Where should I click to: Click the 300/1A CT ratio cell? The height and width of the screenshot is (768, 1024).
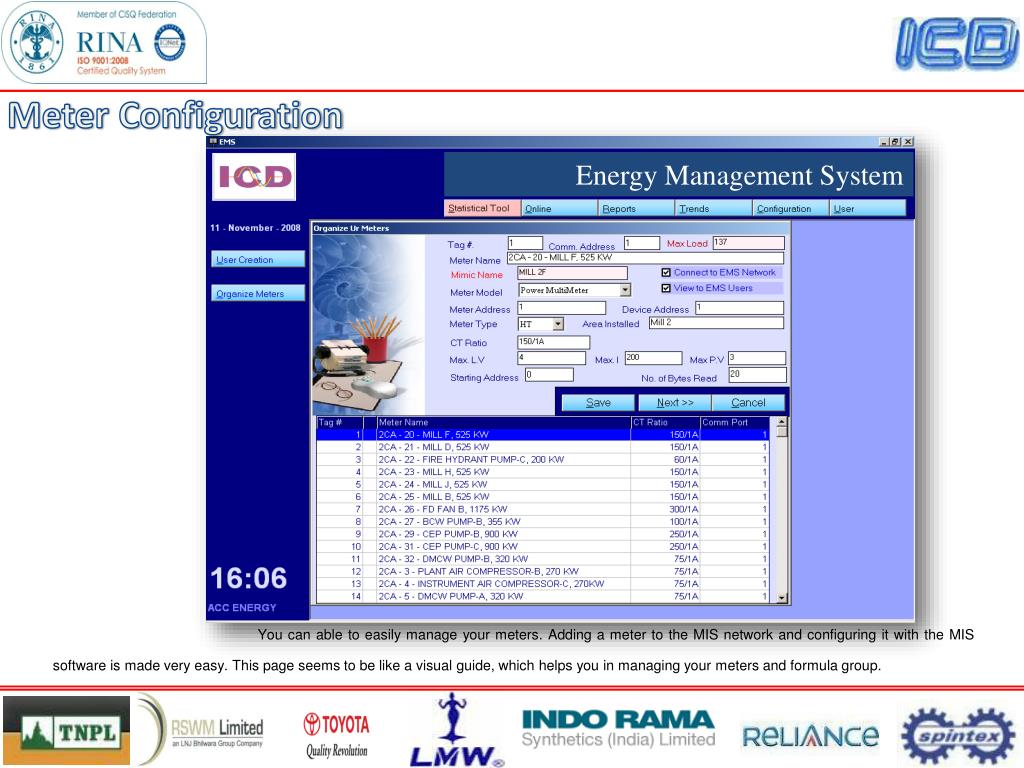[x=665, y=509]
